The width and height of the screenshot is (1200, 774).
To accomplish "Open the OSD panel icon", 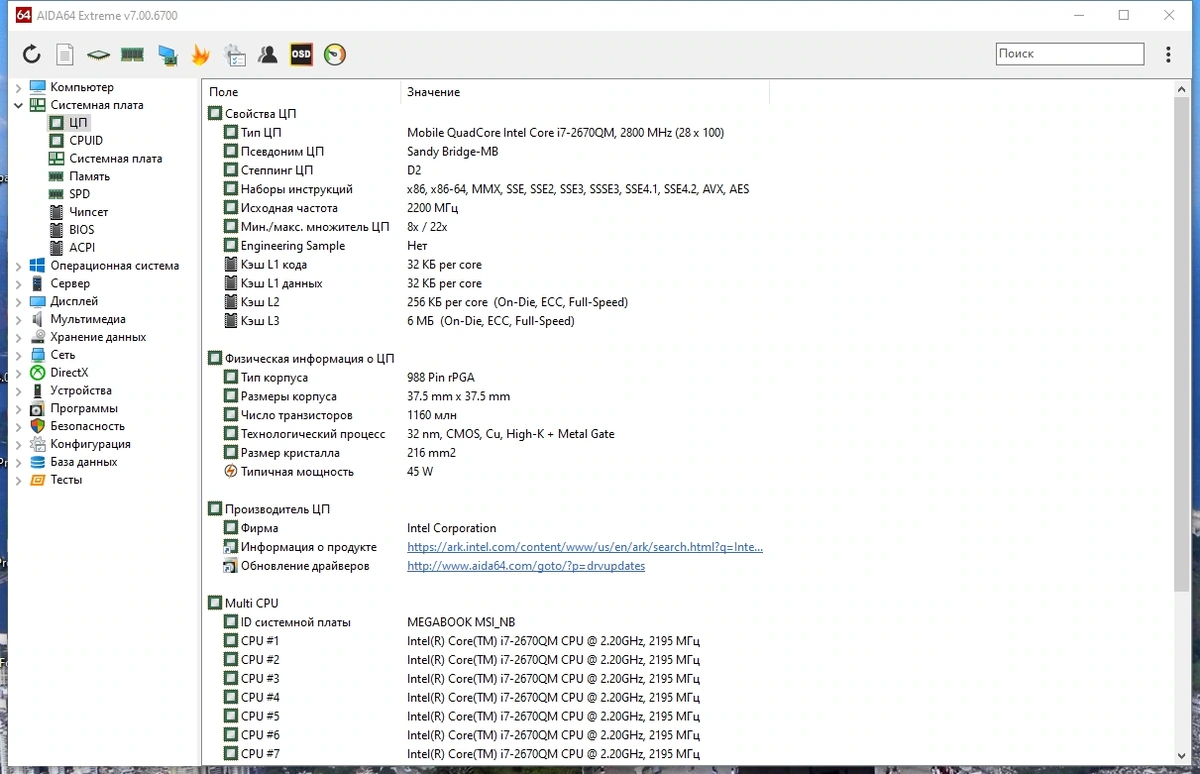I will 301,54.
